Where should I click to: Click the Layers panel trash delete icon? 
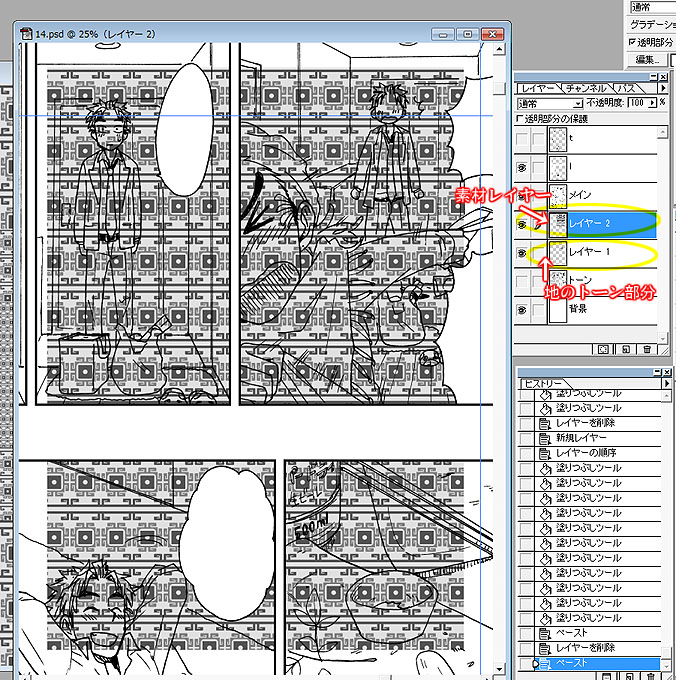(x=647, y=349)
